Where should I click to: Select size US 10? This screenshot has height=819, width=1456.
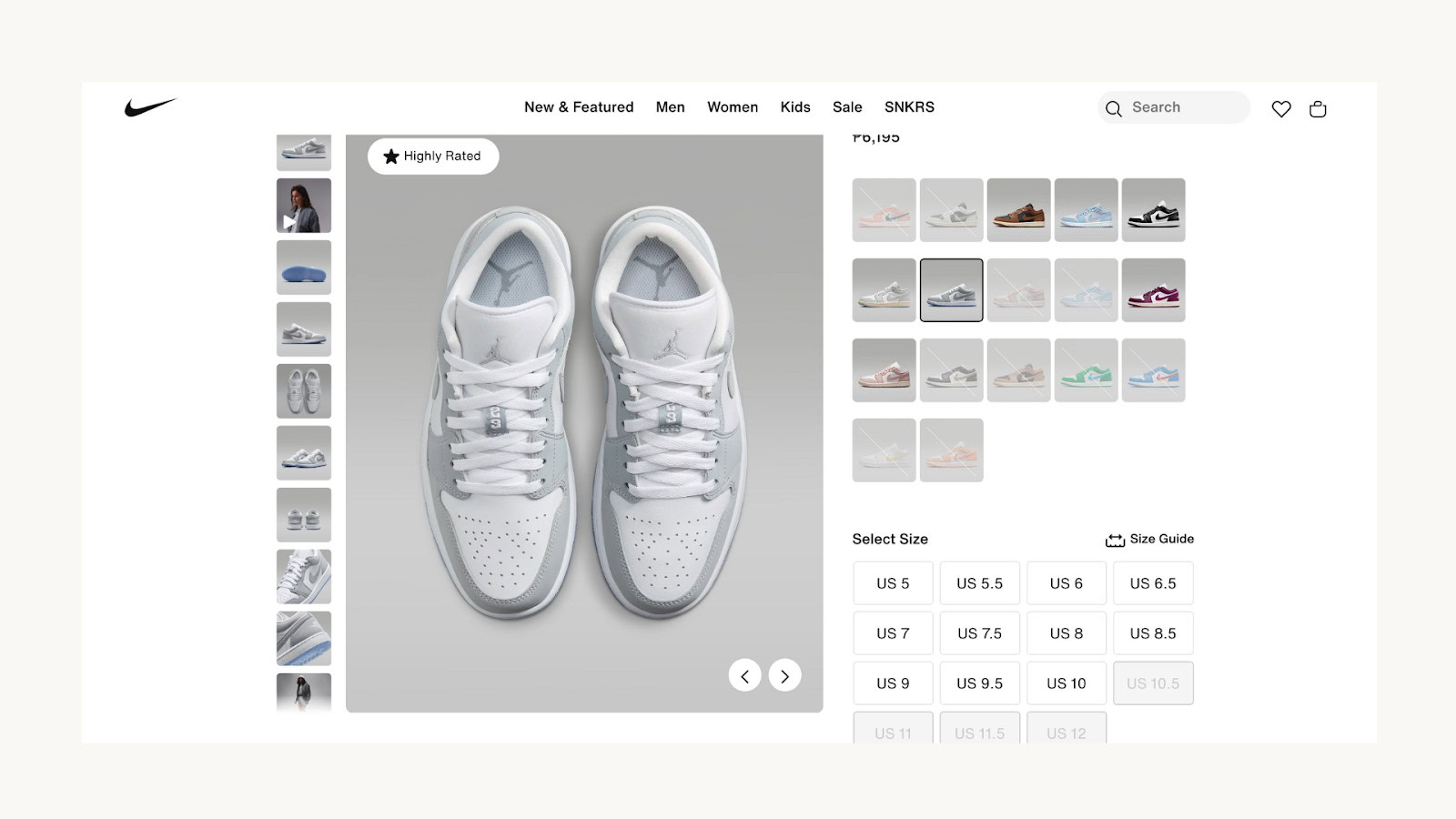(x=1067, y=683)
